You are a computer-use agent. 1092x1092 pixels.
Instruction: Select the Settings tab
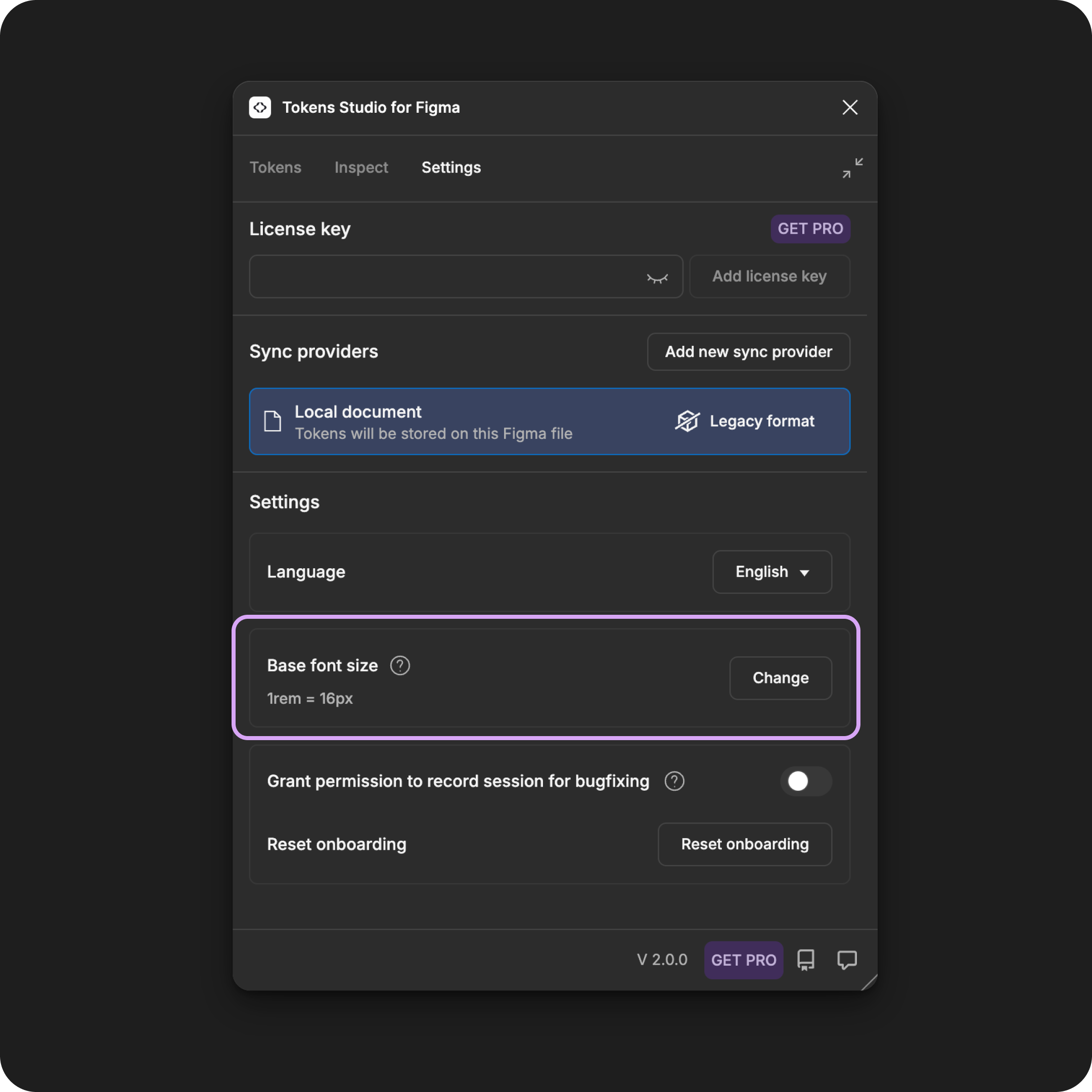451,168
